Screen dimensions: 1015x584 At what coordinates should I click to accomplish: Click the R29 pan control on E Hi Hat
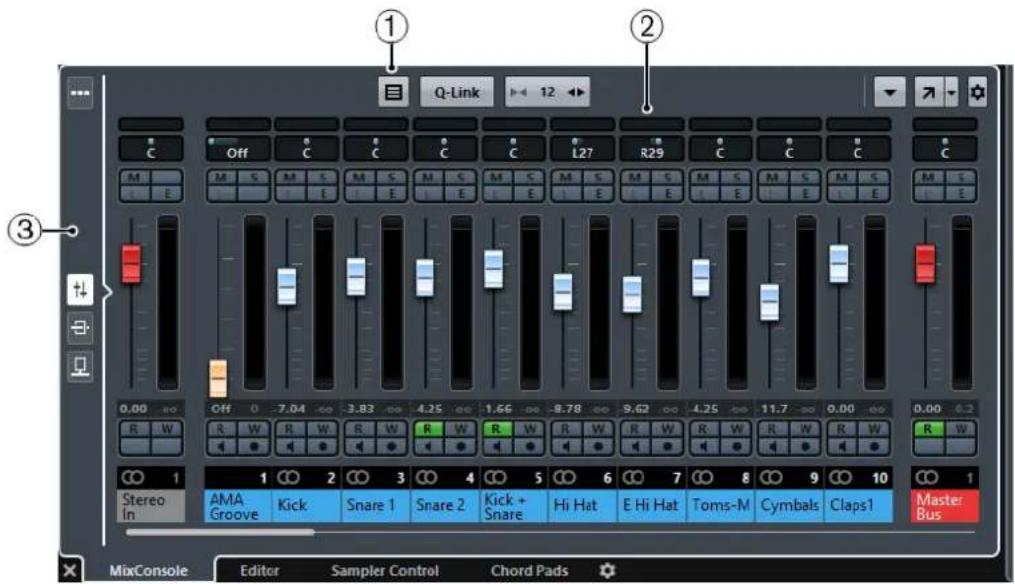coord(651,149)
